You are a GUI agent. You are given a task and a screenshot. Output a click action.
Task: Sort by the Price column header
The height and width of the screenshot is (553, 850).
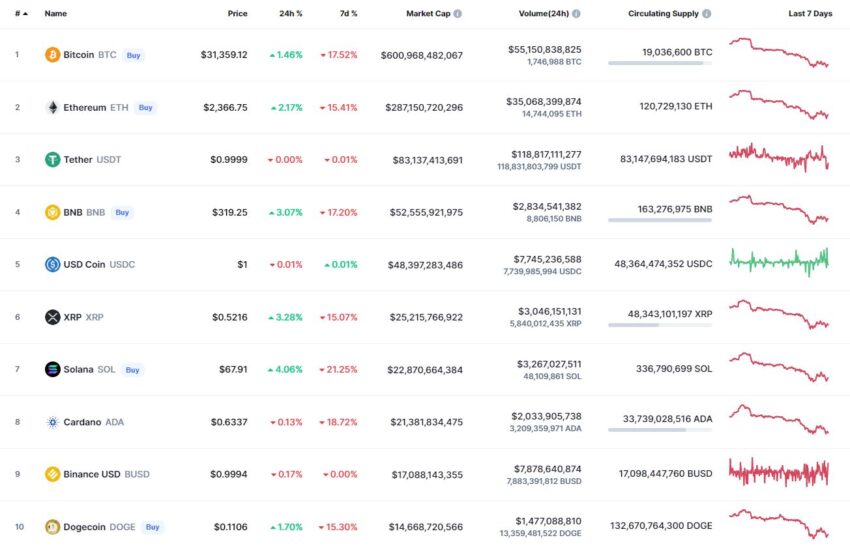coord(237,14)
